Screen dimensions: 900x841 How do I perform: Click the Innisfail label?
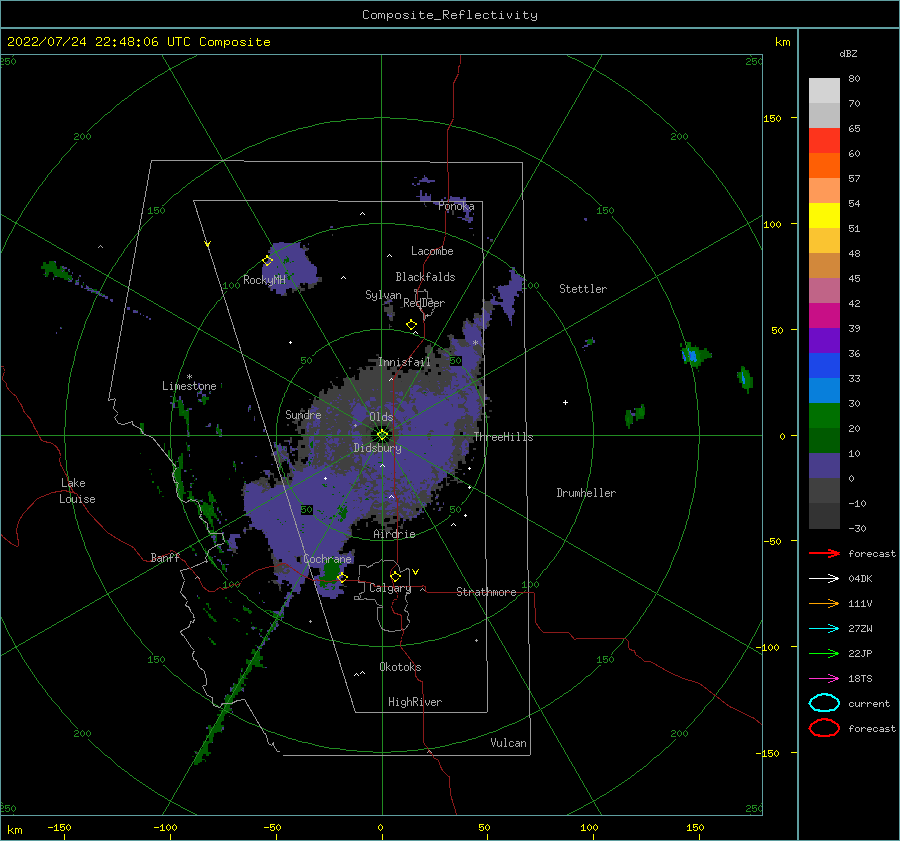(404, 362)
